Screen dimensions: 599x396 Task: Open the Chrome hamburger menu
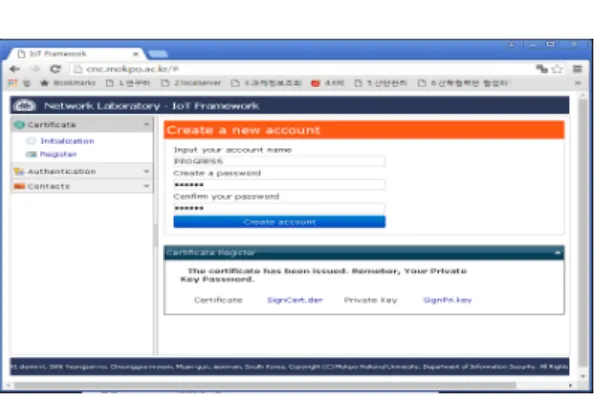click(x=577, y=69)
